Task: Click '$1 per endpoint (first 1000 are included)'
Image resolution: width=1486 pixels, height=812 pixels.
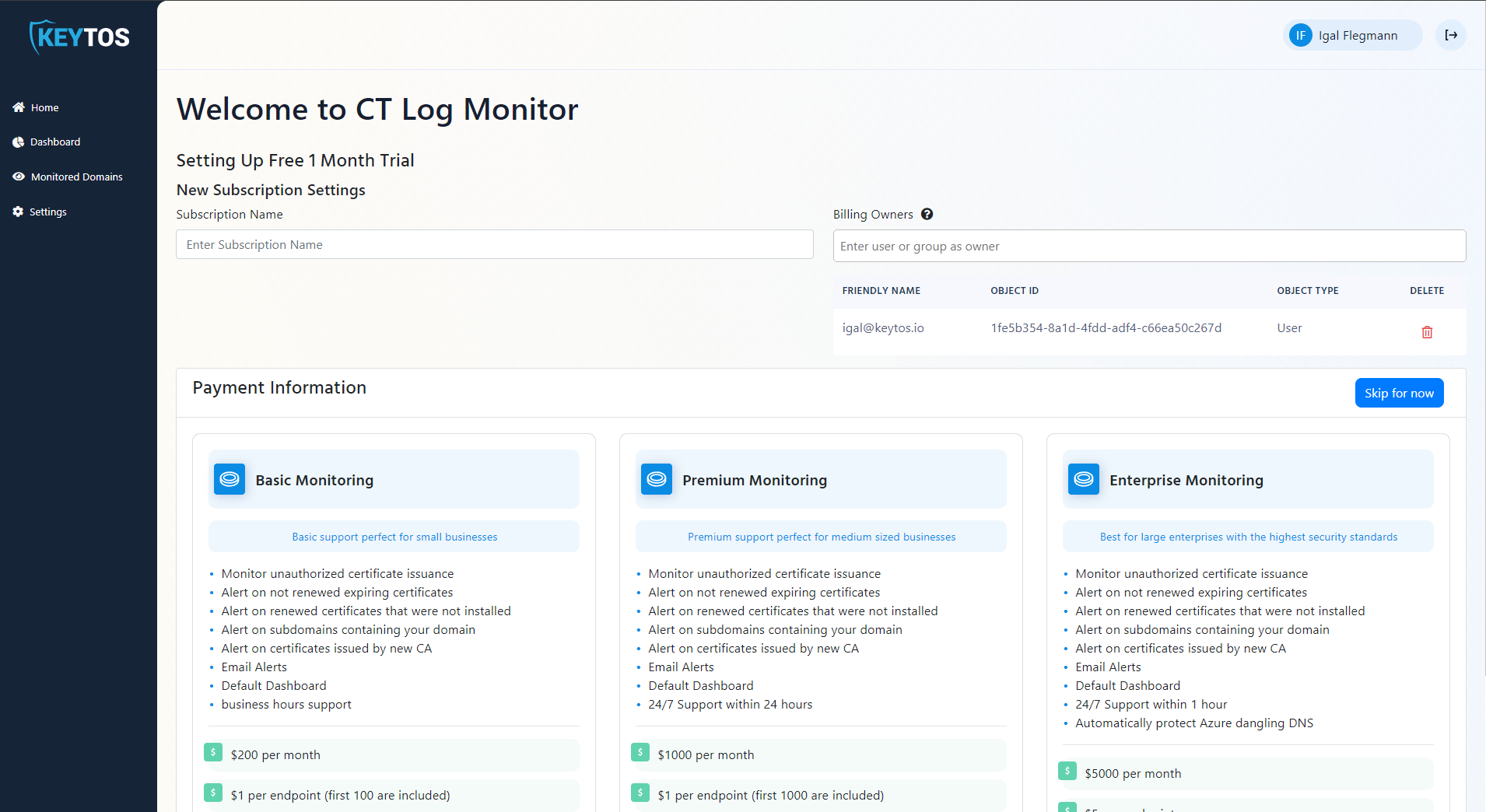Action: [x=770, y=795]
